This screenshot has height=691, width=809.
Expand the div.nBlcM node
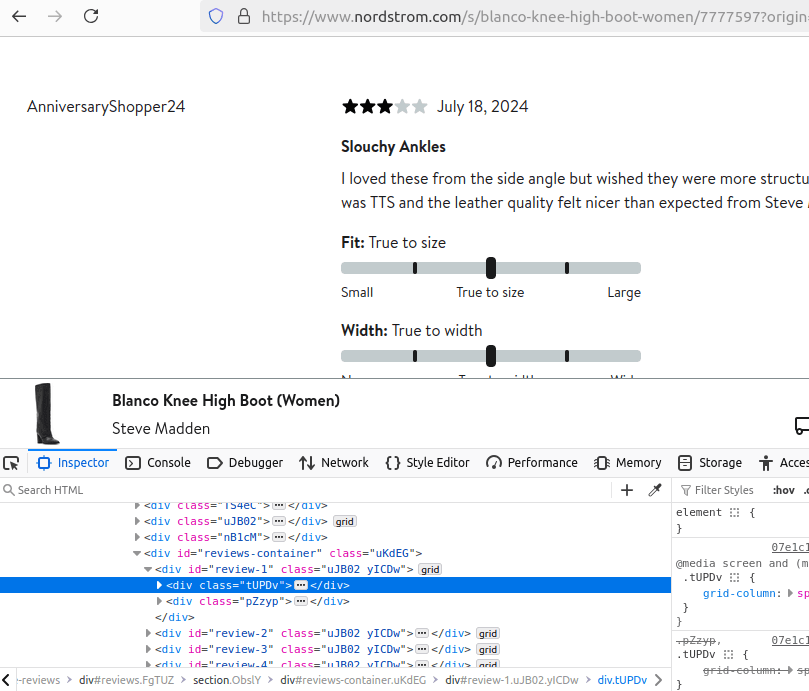click(x=137, y=537)
